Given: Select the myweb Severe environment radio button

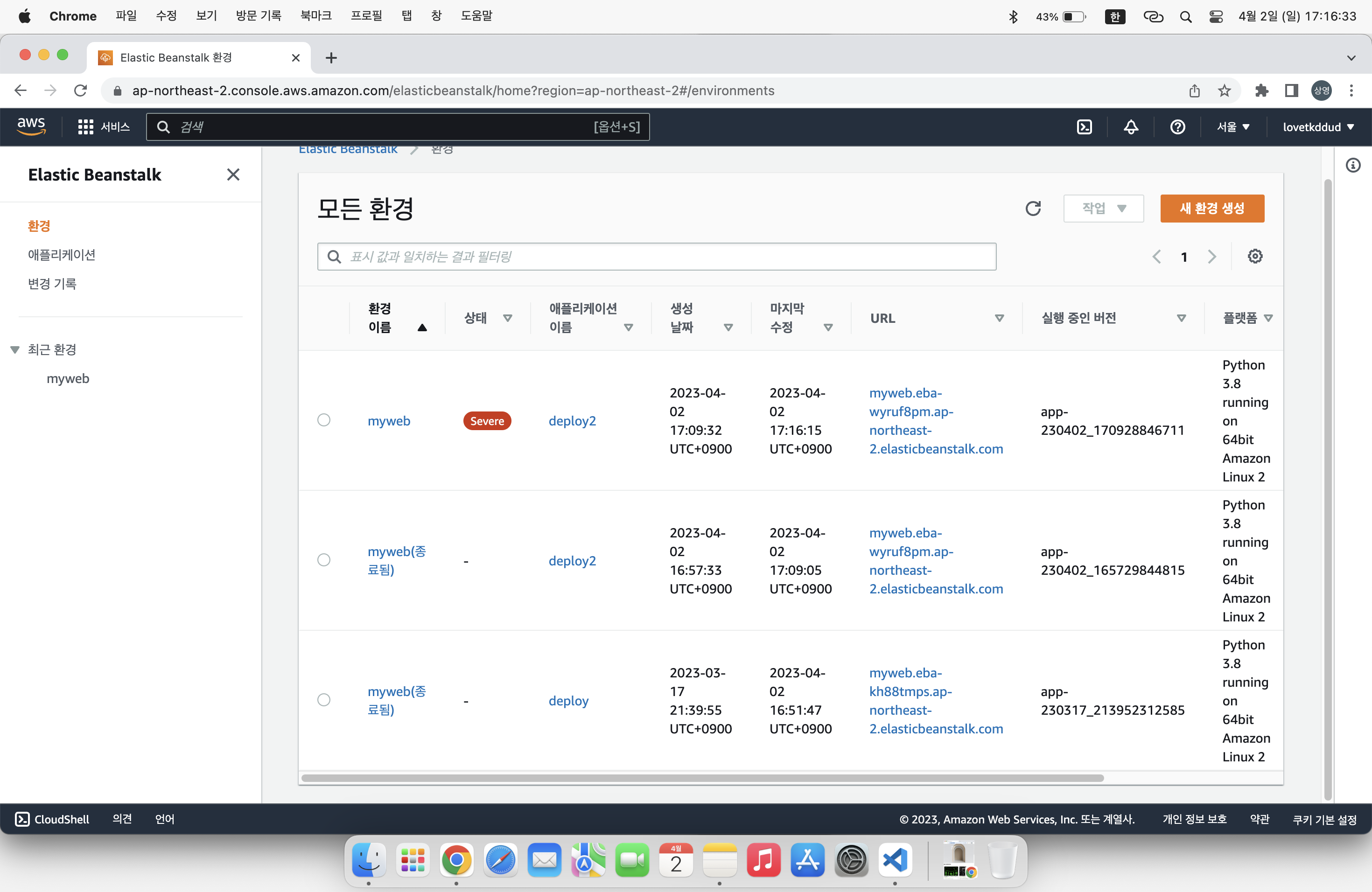Looking at the screenshot, I should pos(324,420).
